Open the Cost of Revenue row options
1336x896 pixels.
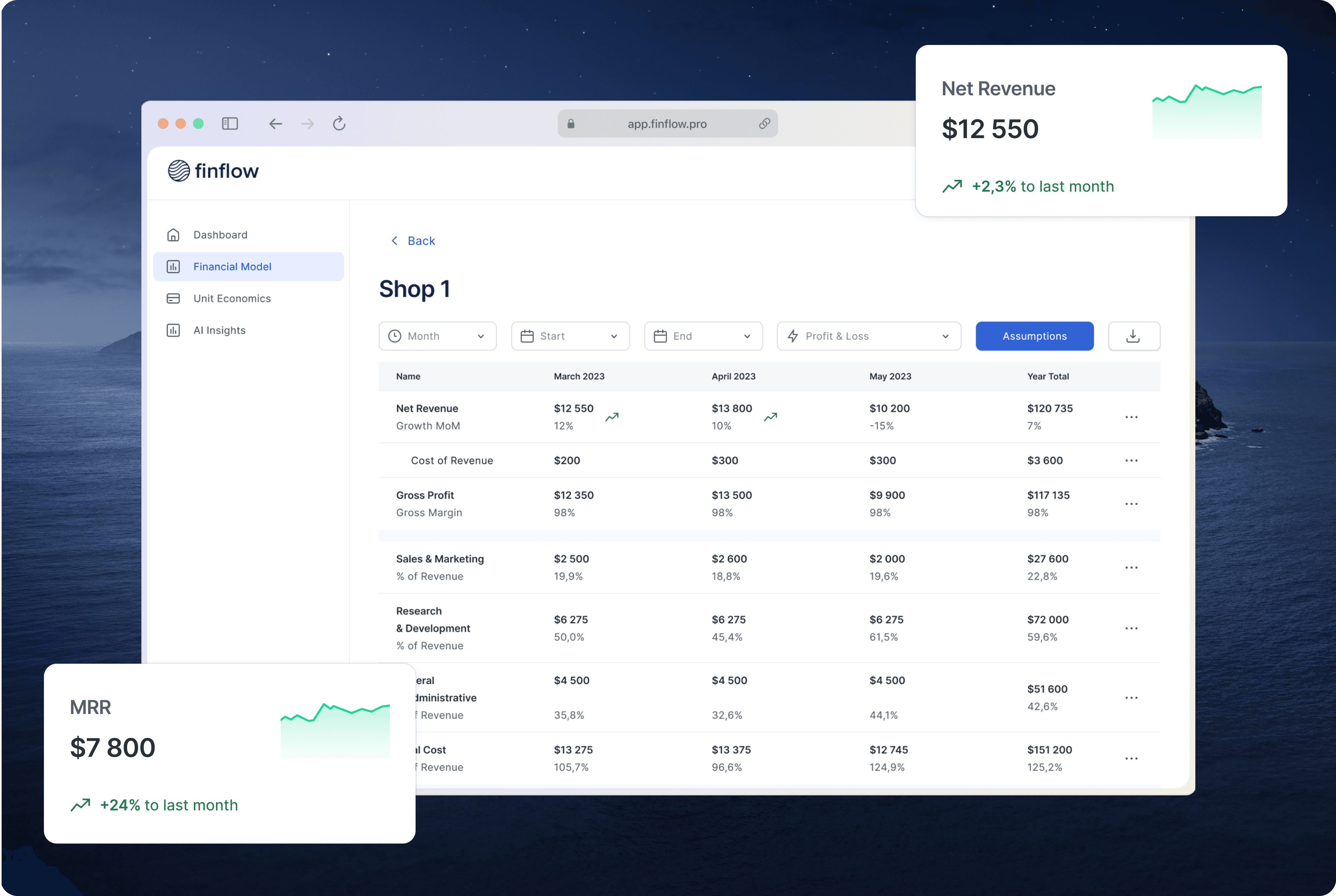pos(1131,461)
